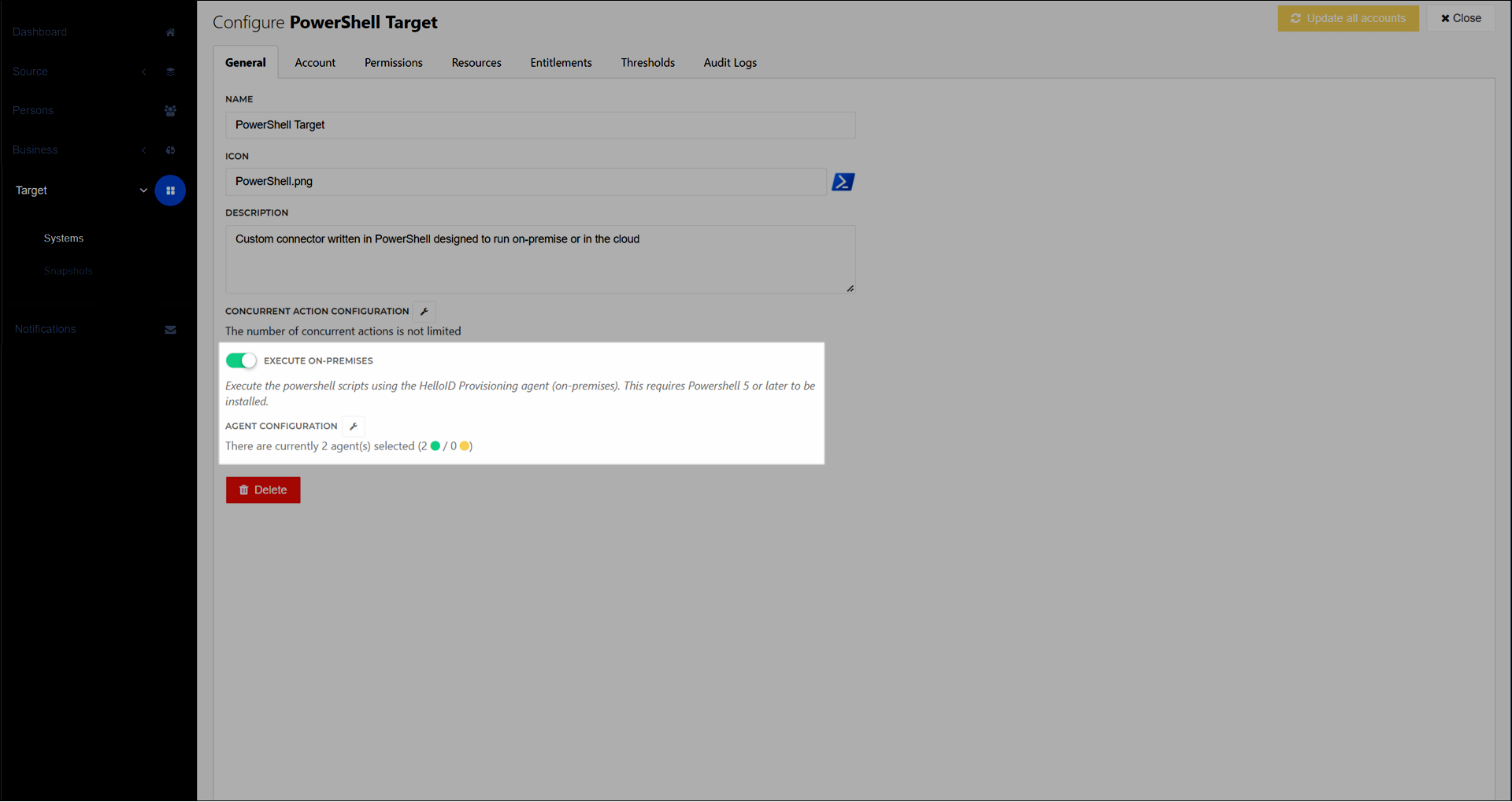Image resolution: width=1512 pixels, height=802 pixels.
Task: Open concurrent action configuration wrench
Action: click(x=424, y=312)
